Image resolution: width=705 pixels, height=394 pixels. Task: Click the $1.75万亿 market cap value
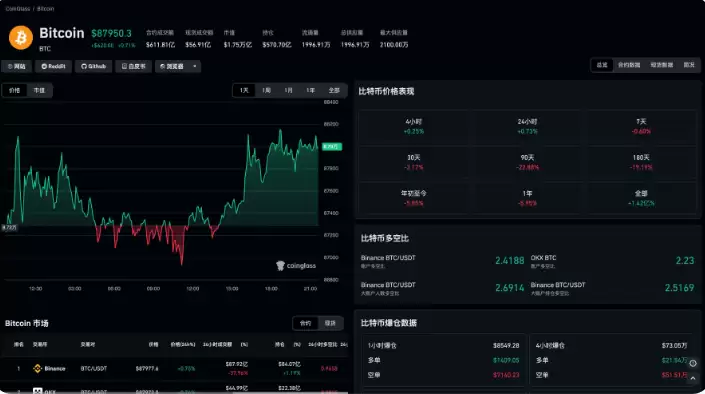coord(237,45)
